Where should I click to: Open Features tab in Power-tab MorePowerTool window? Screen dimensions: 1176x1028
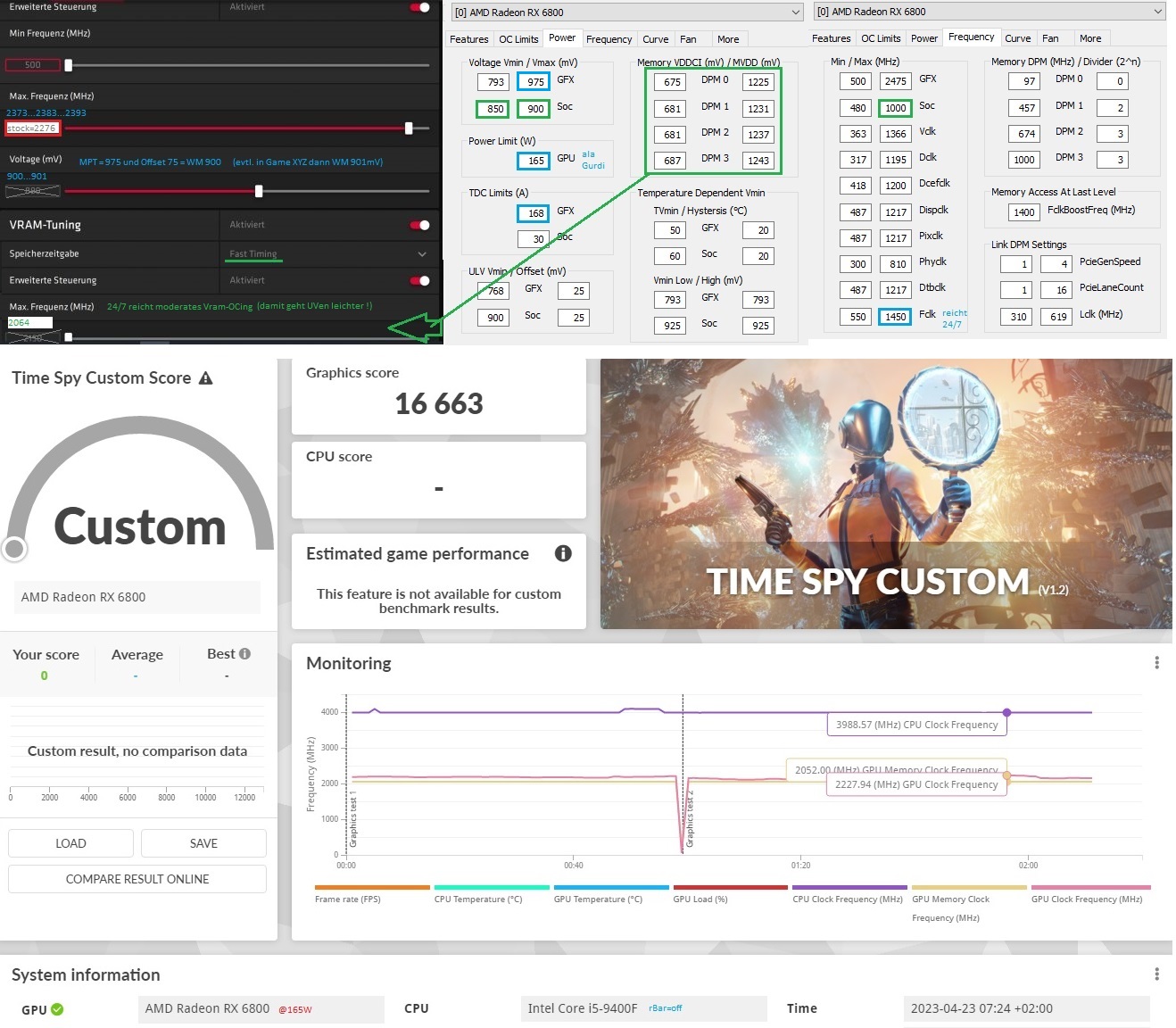[x=469, y=39]
